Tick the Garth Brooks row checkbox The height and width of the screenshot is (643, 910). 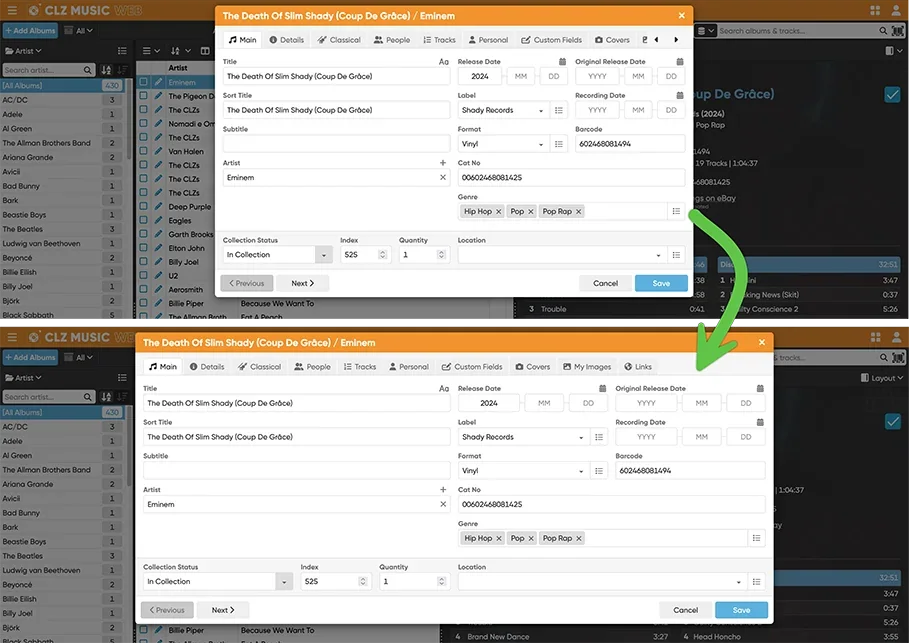pyautogui.click(x=143, y=234)
